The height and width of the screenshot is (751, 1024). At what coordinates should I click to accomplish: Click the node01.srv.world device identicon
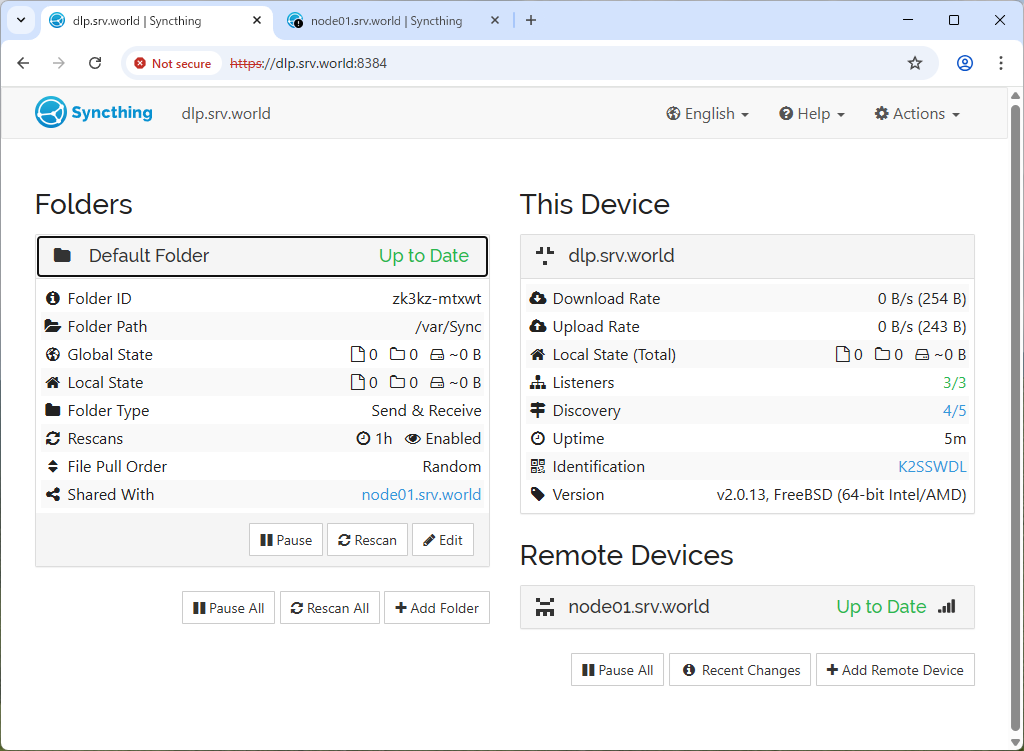(545, 607)
